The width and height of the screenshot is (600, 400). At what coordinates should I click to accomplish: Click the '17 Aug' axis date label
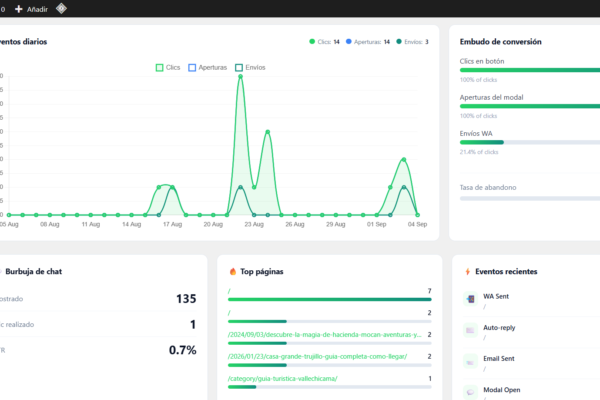pyautogui.click(x=173, y=224)
